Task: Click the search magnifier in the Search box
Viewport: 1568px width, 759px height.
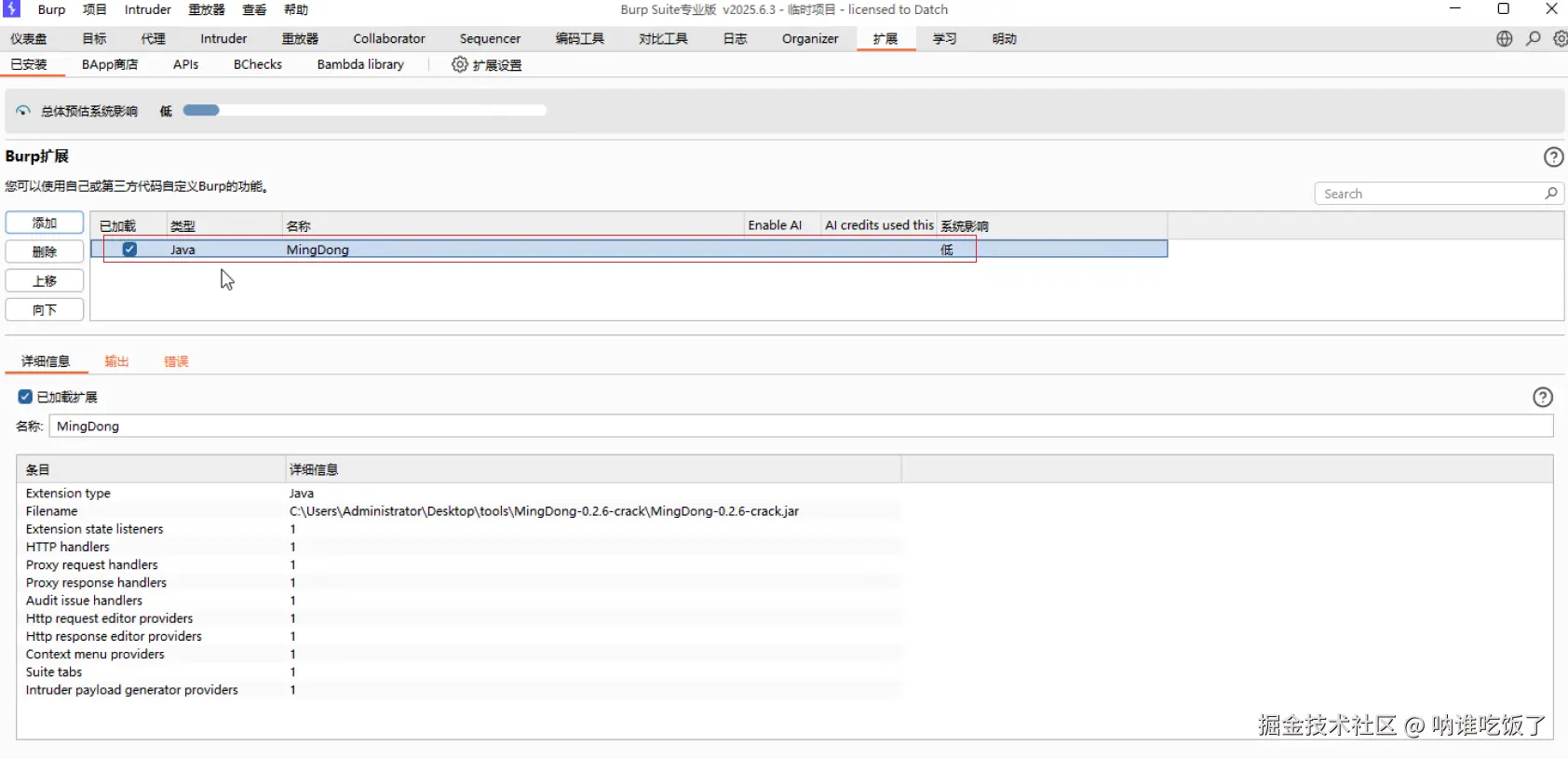Action: point(1551,193)
